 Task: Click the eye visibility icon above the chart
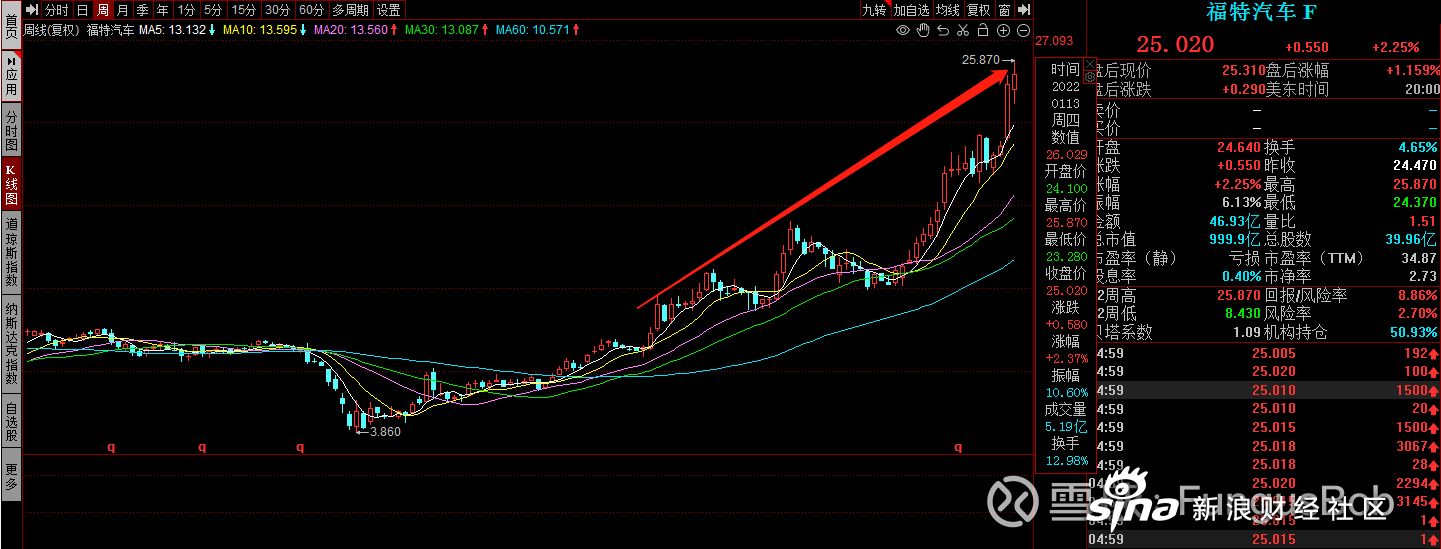(x=903, y=31)
